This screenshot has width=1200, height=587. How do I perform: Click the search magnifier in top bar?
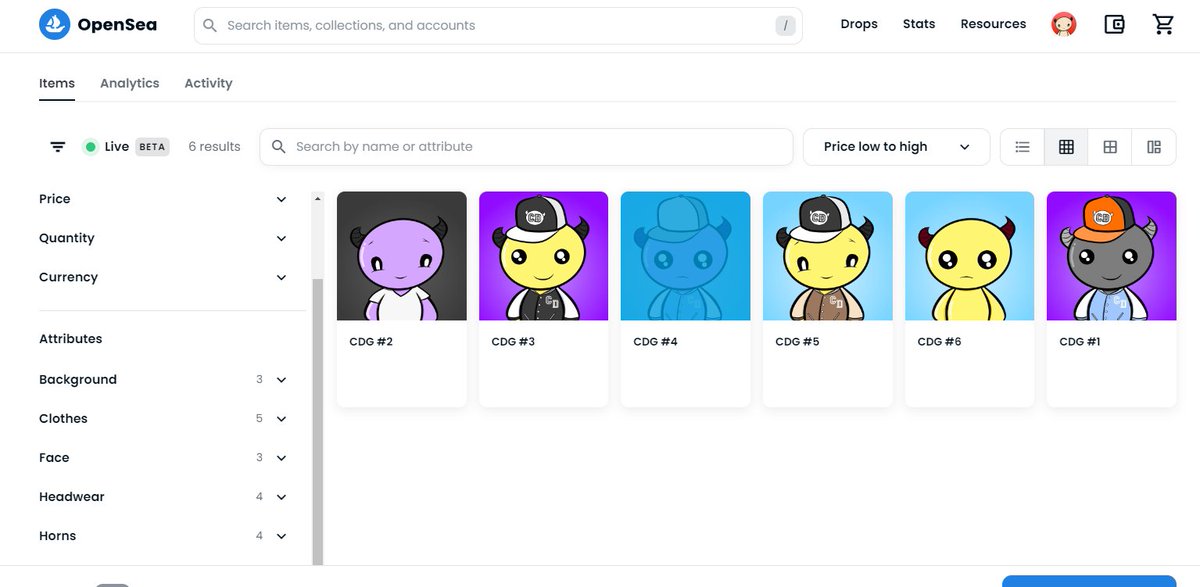point(210,25)
